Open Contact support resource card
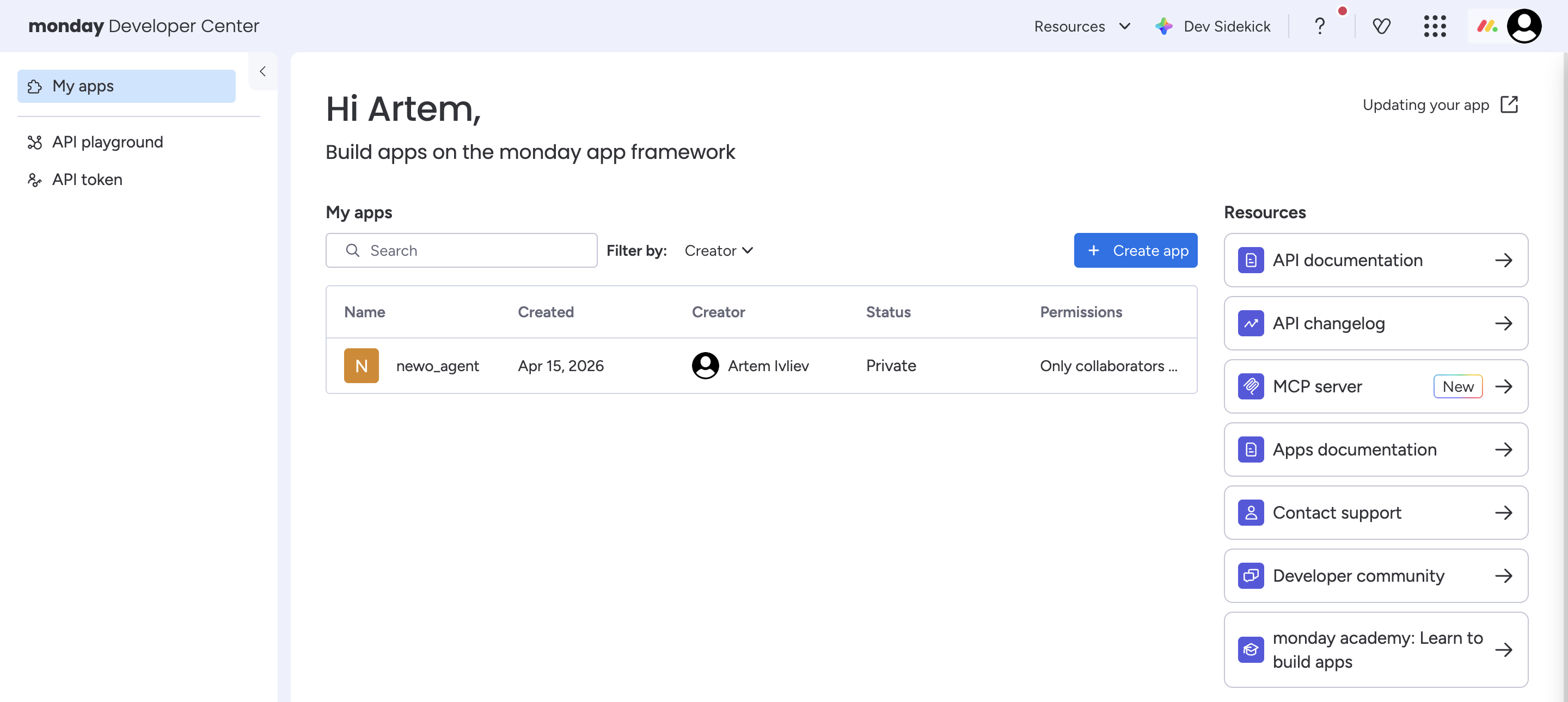Viewport: 1568px width, 702px height. click(1376, 513)
